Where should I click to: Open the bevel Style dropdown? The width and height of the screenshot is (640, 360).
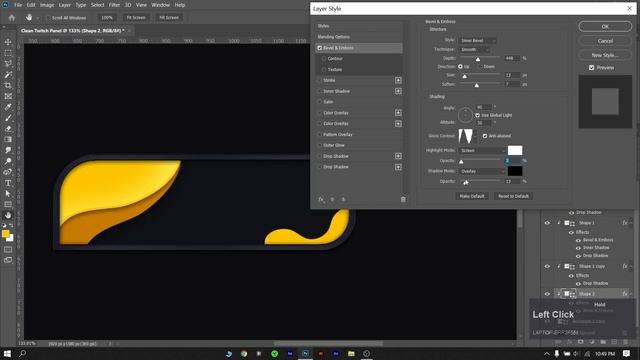pyautogui.click(x=478, y=40)
